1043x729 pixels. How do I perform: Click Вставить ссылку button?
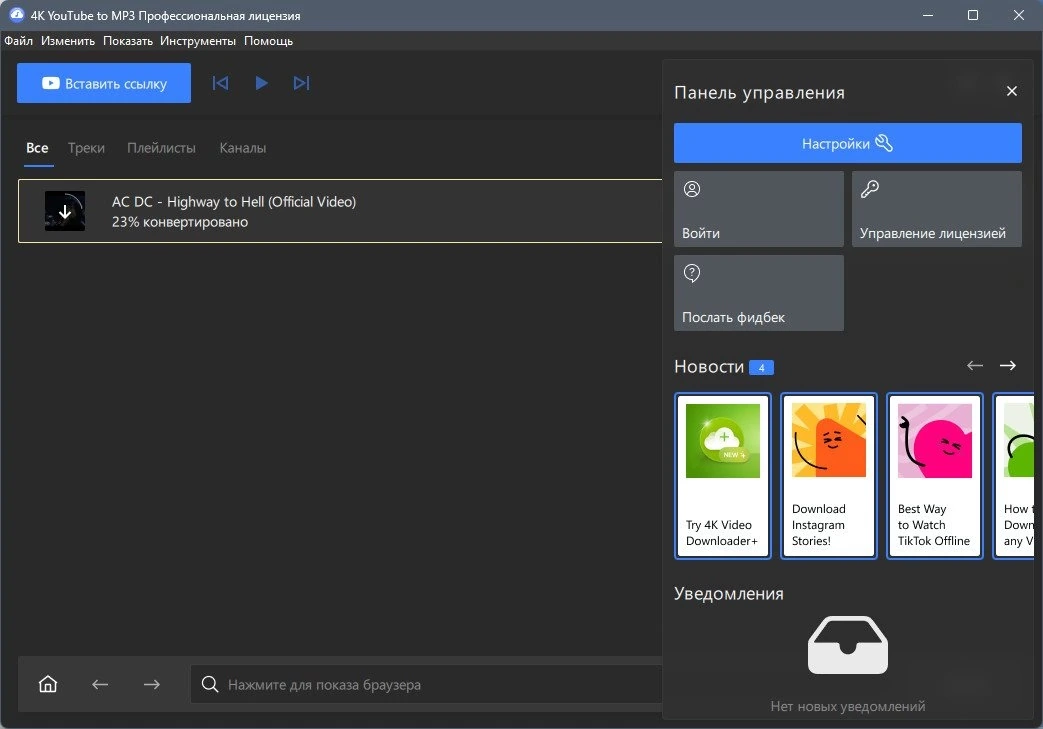click(x=104, y=83)
